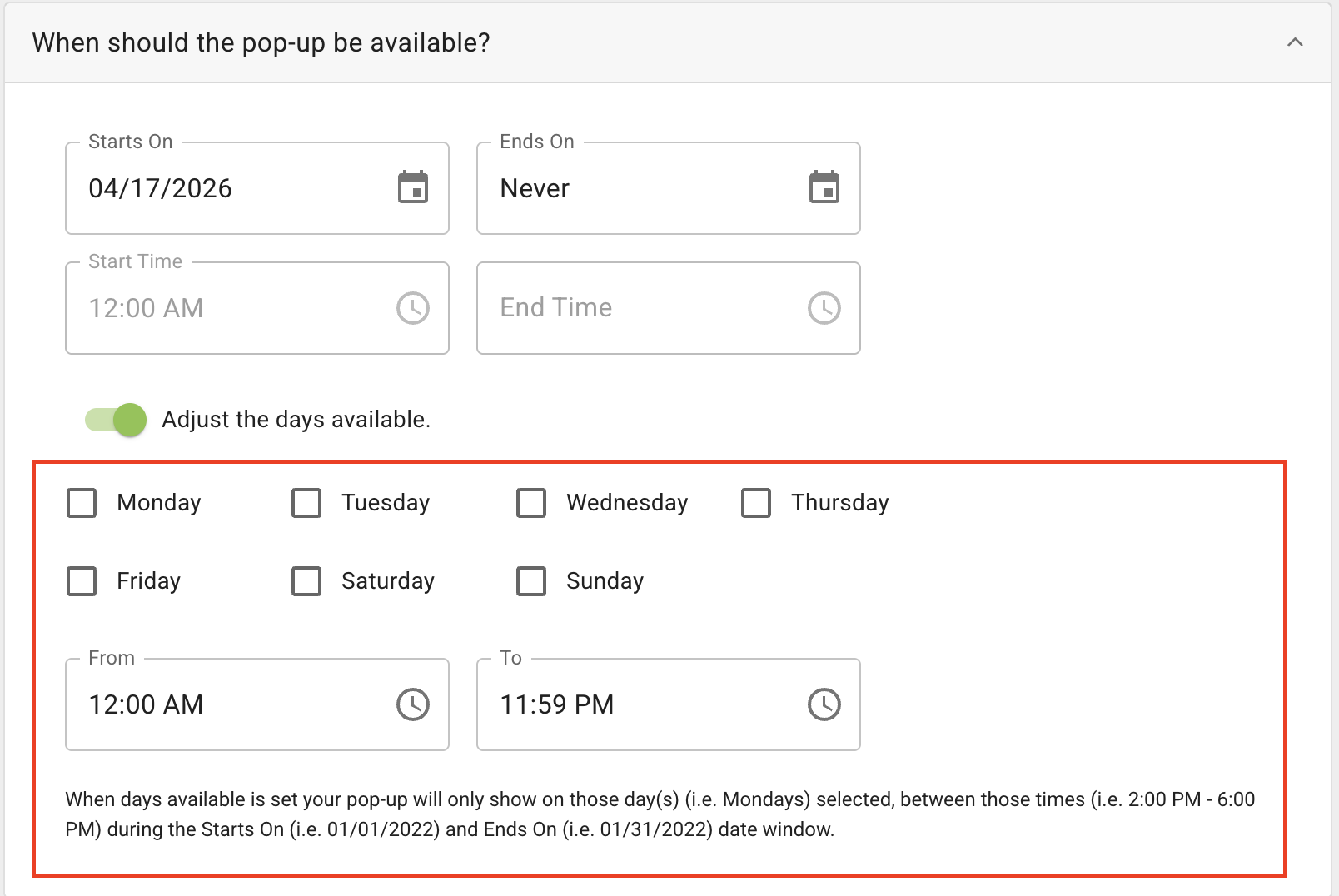This screenshot has width=1339, height=896.
Task: Click the Starts On date field
Action: point(225,189)
